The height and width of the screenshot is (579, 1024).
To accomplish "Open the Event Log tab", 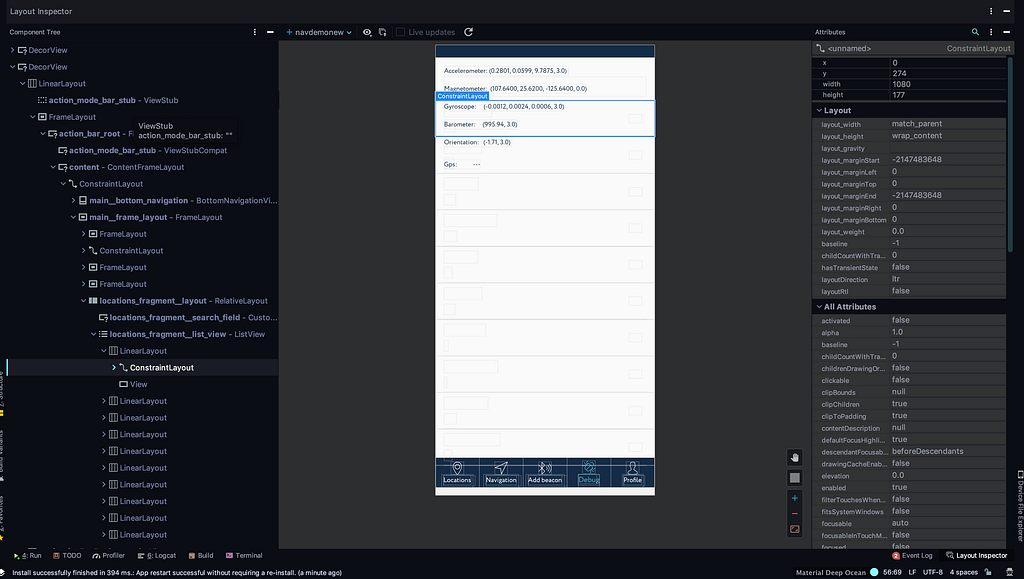I will pyautogui.click(x=912, y=556).
